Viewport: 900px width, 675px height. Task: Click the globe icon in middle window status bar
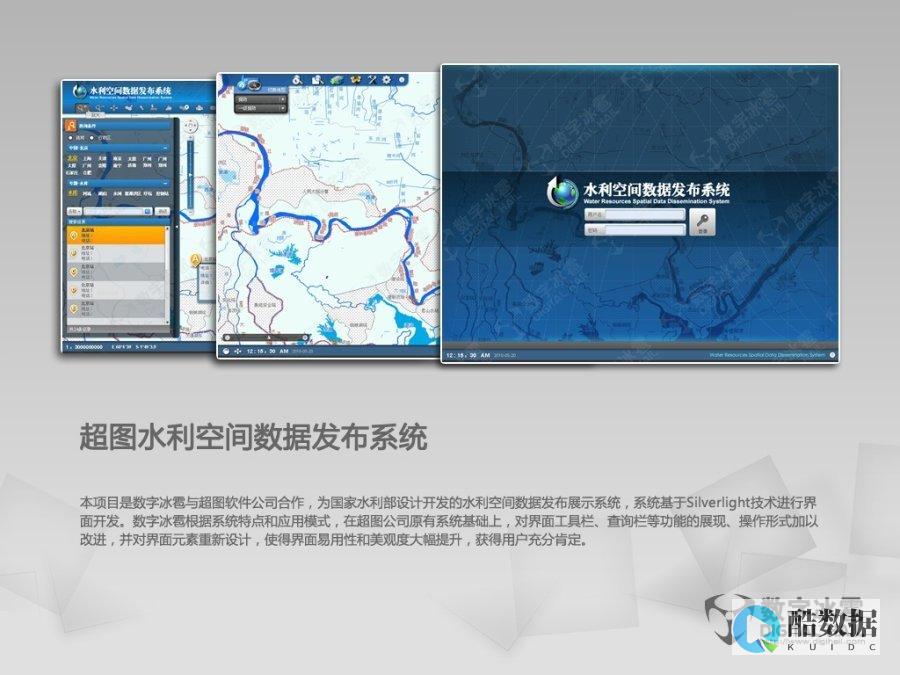coord(226,351)
